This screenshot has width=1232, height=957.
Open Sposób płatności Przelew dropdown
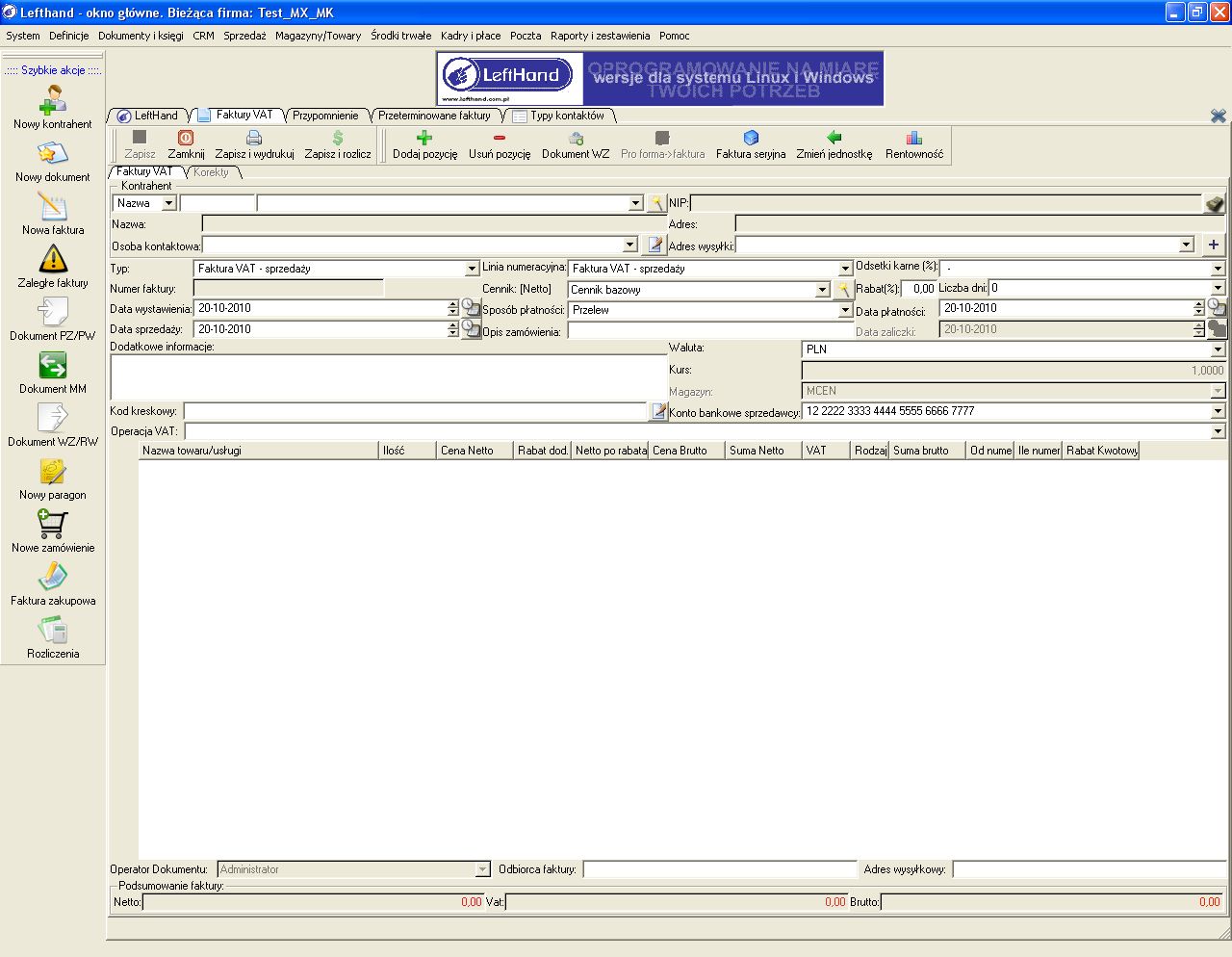[845, 310]
